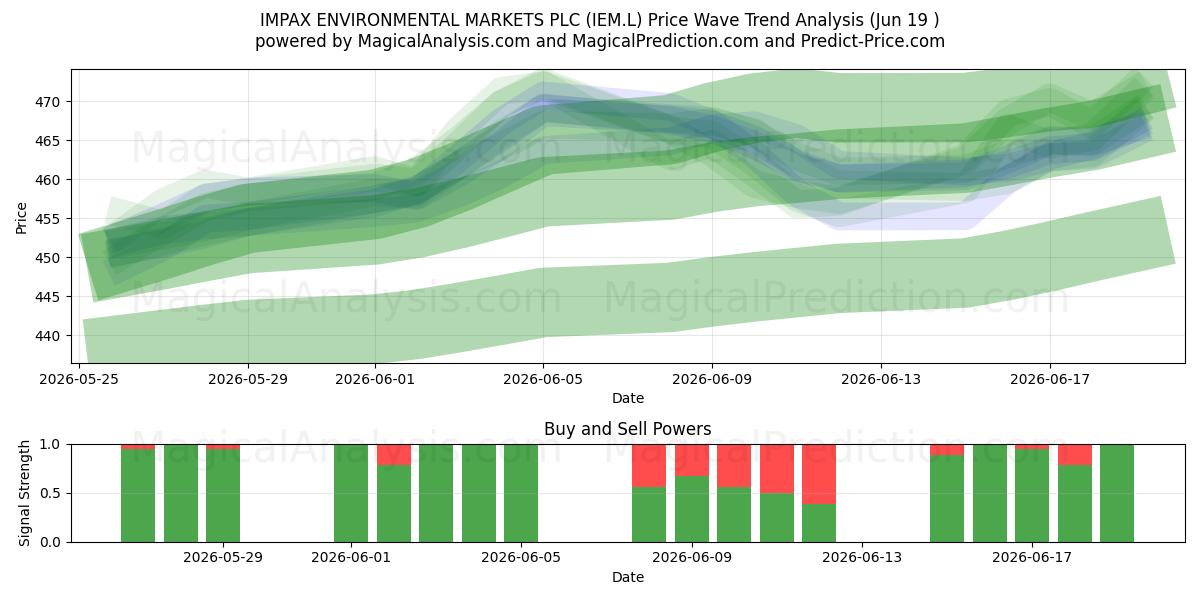Select the signal bar above the 2026-06-05 tick
This screenshot has width=1200, height=600.
(x=521, y=493)
